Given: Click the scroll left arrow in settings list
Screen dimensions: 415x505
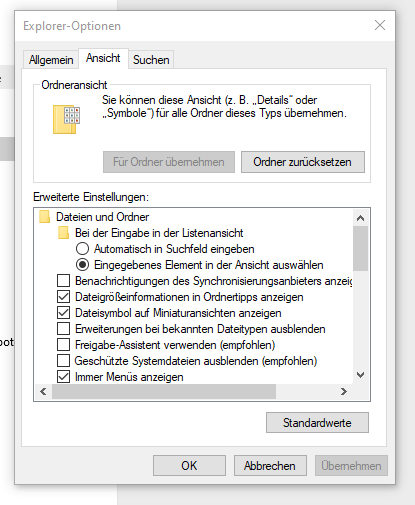Looking at the screenshot, I should [x=43, y=391].
